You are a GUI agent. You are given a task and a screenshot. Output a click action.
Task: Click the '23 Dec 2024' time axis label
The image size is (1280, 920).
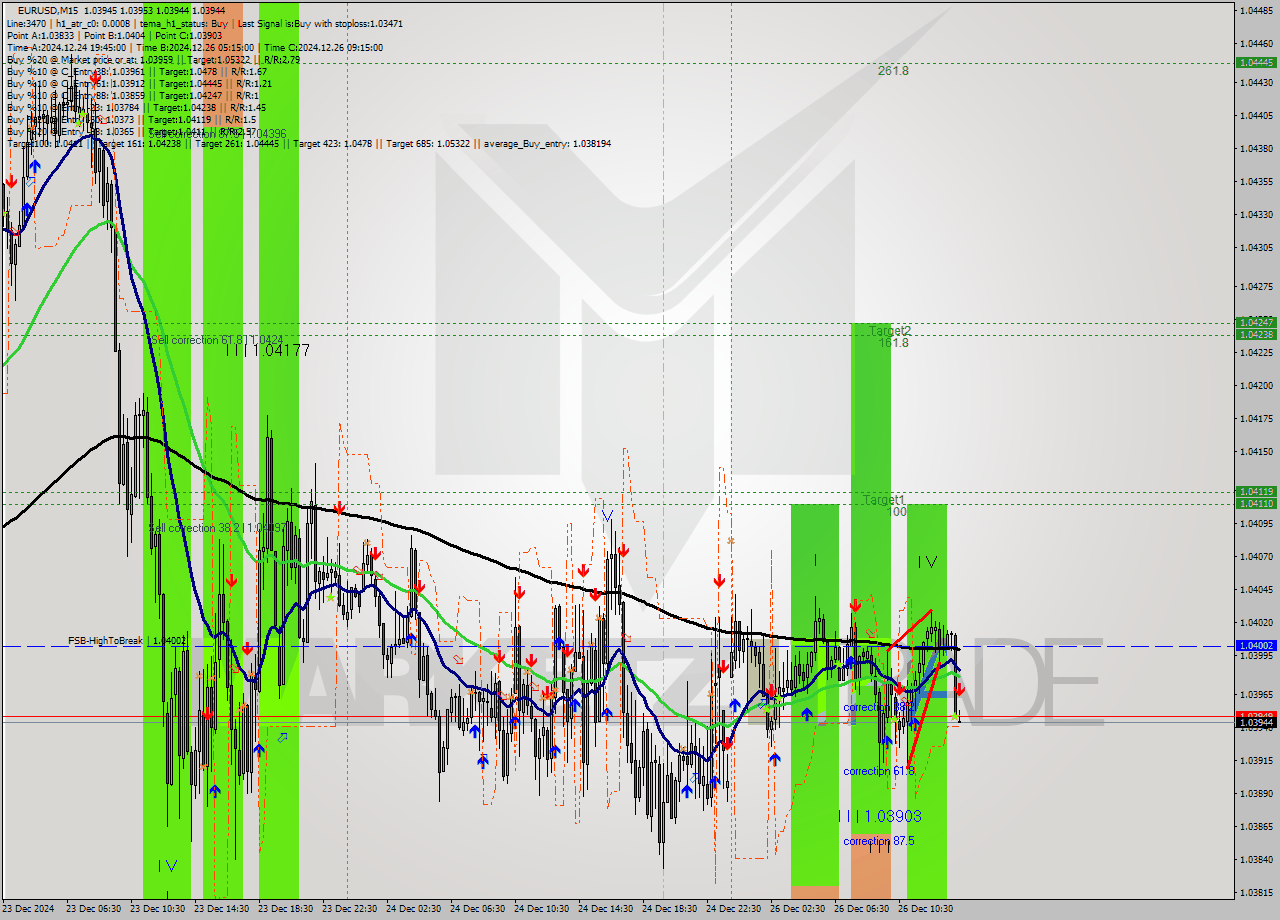(28, 909)
